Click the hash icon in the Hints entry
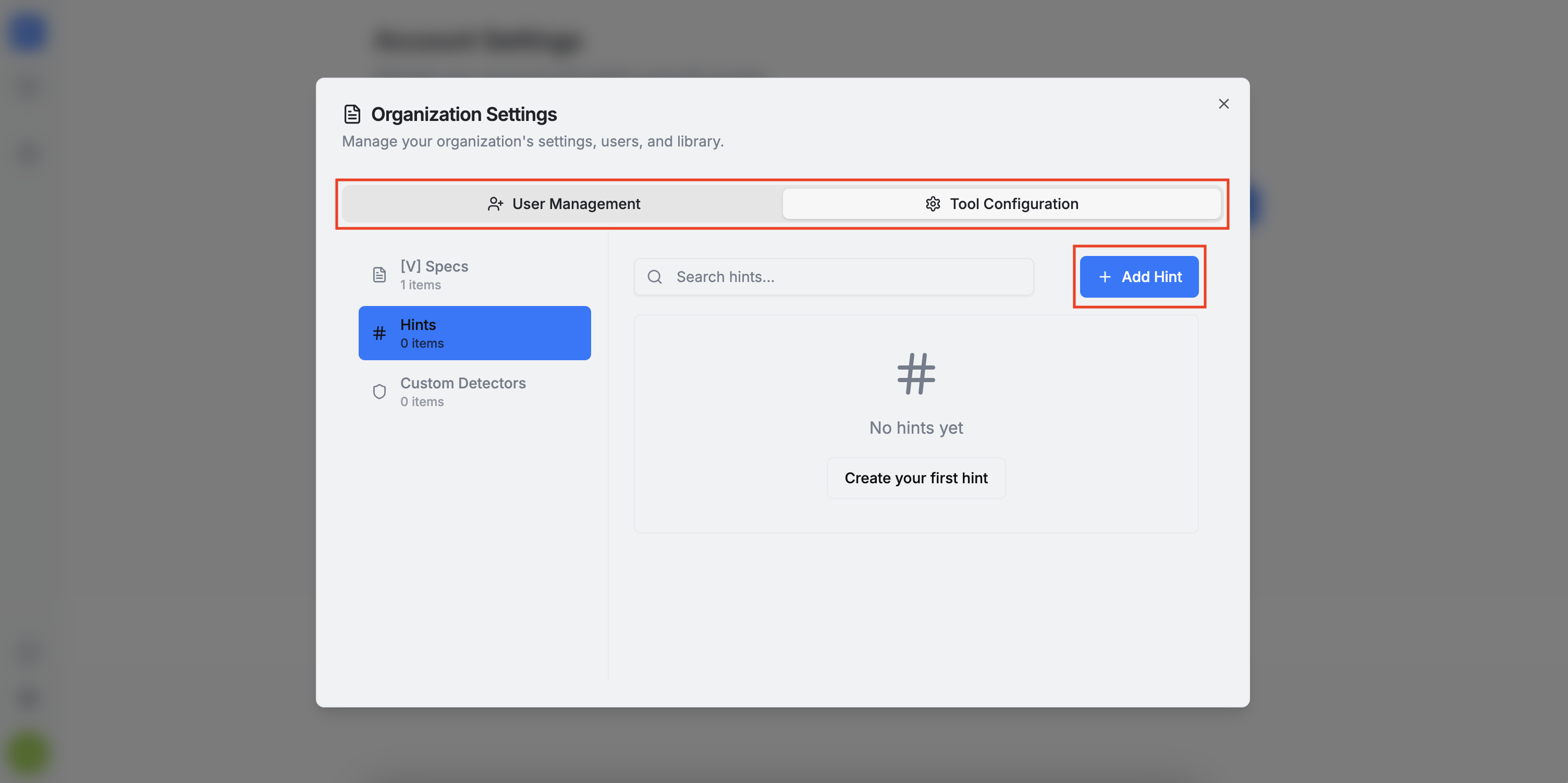The width and height of the screenshot is (1568, 783). point(379,333)
